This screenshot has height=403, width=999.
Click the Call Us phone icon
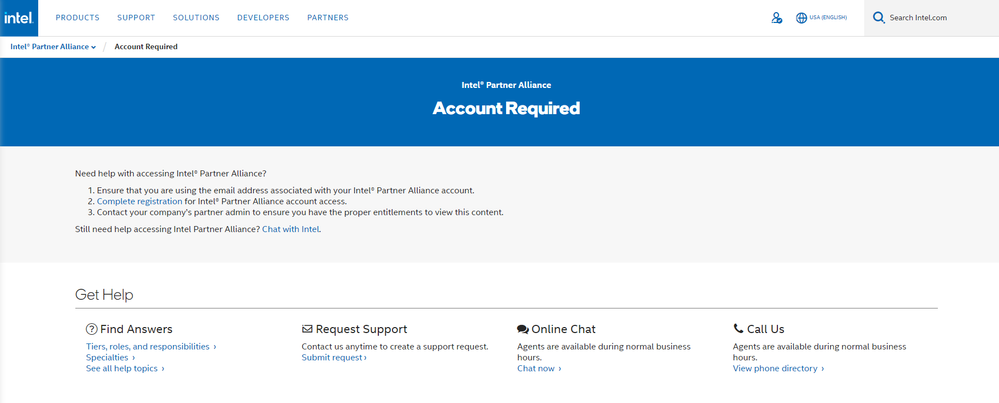click(x=738, y=329)
